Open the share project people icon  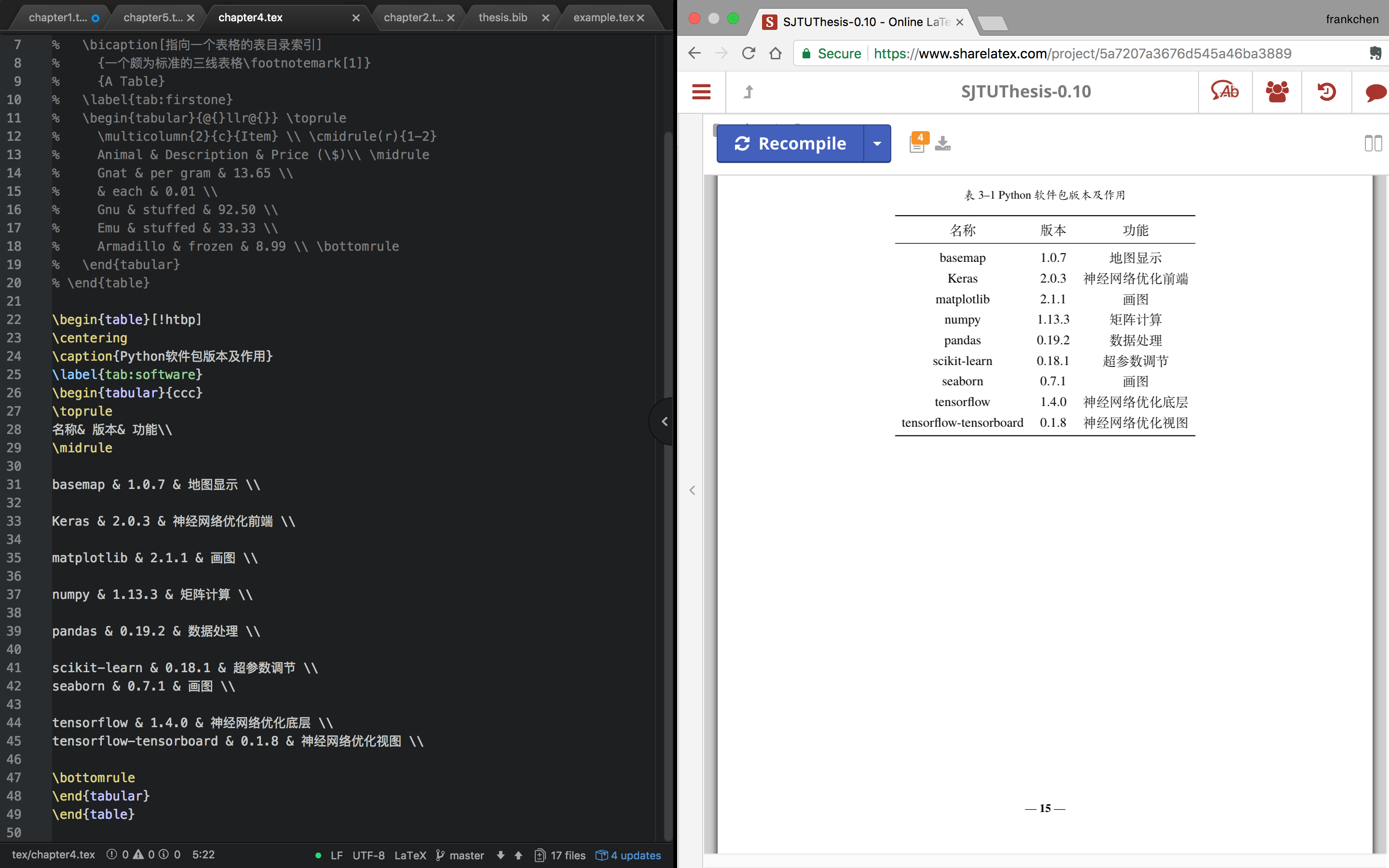pos(1277,92)
